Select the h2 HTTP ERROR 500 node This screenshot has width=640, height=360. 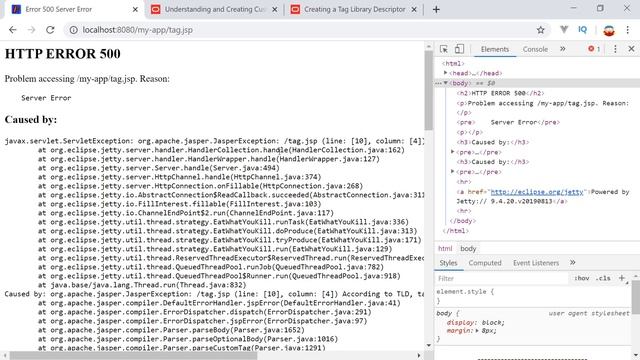[500, 93]
